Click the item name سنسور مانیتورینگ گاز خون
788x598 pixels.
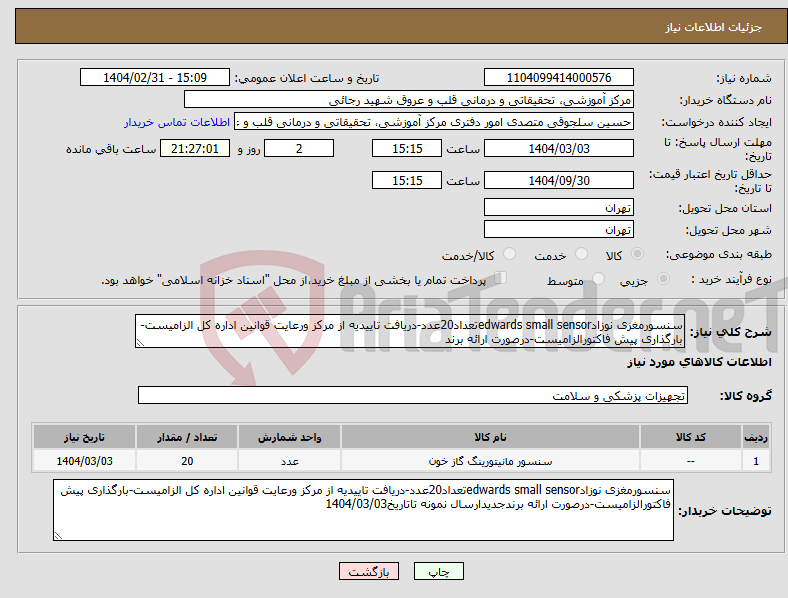[490, 461]
